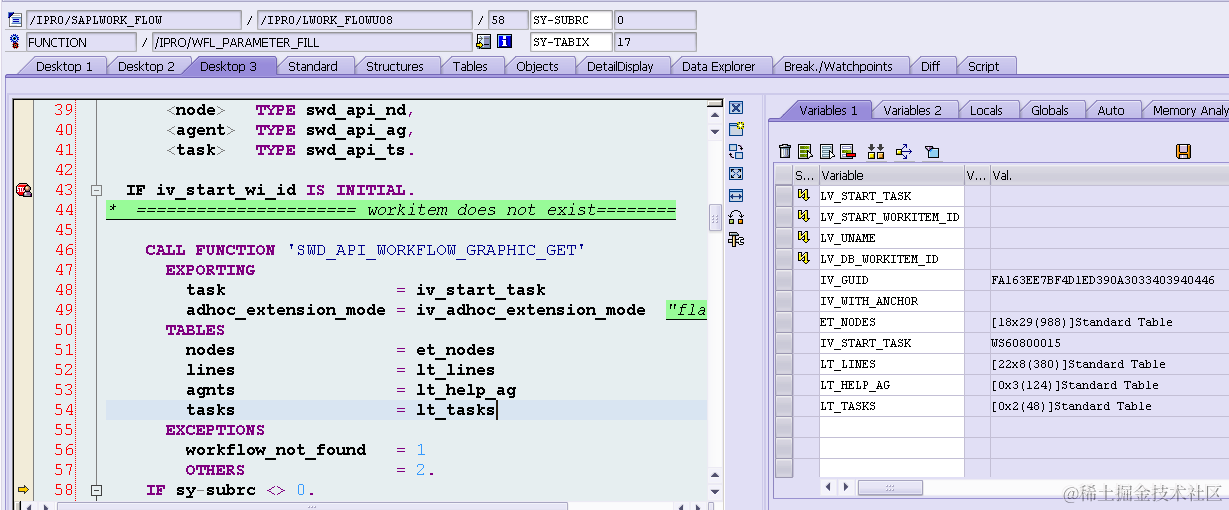Viewport: 1229px width, 510px height.
Task: Click the Close Tool icon beside editor
Action: (736, 108)
